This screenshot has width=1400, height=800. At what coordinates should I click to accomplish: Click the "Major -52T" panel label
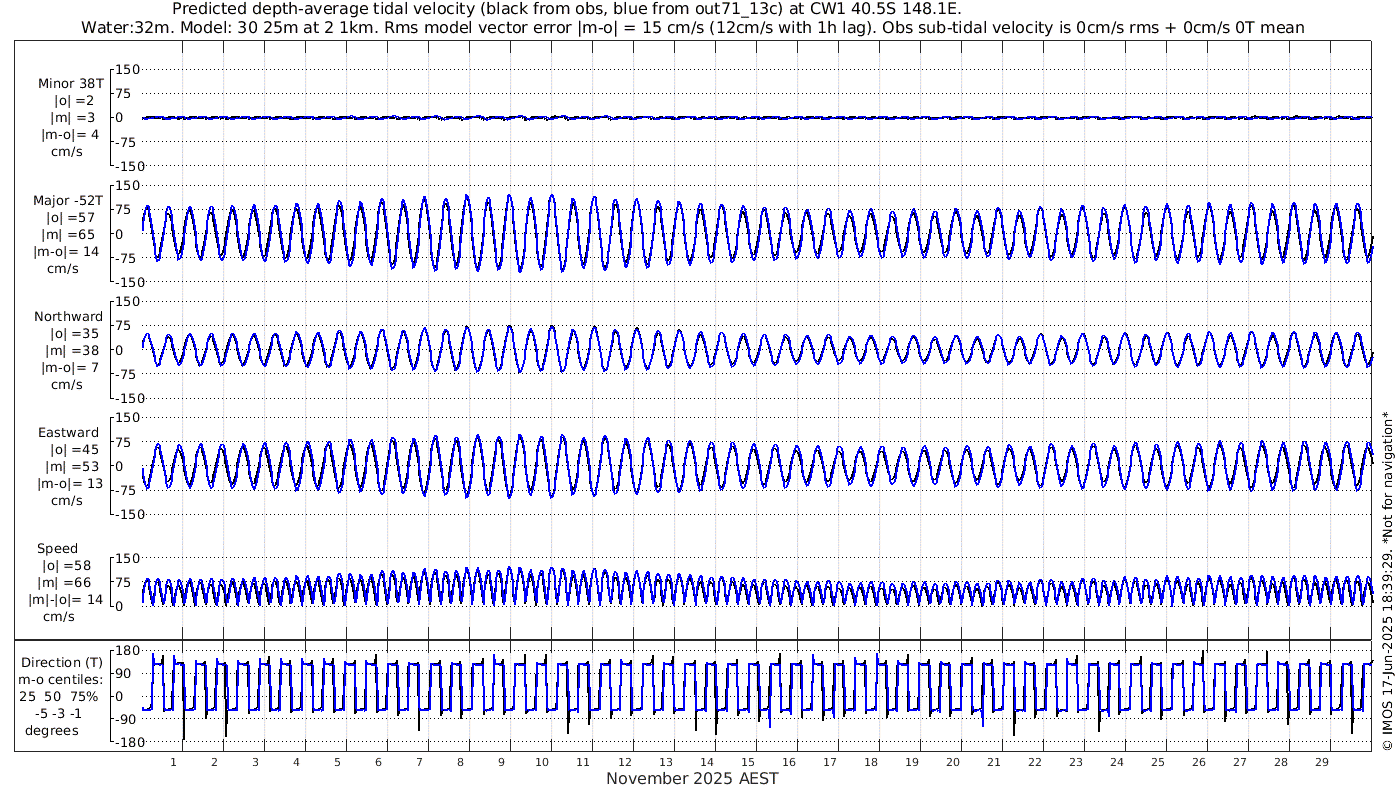(68, 201)
